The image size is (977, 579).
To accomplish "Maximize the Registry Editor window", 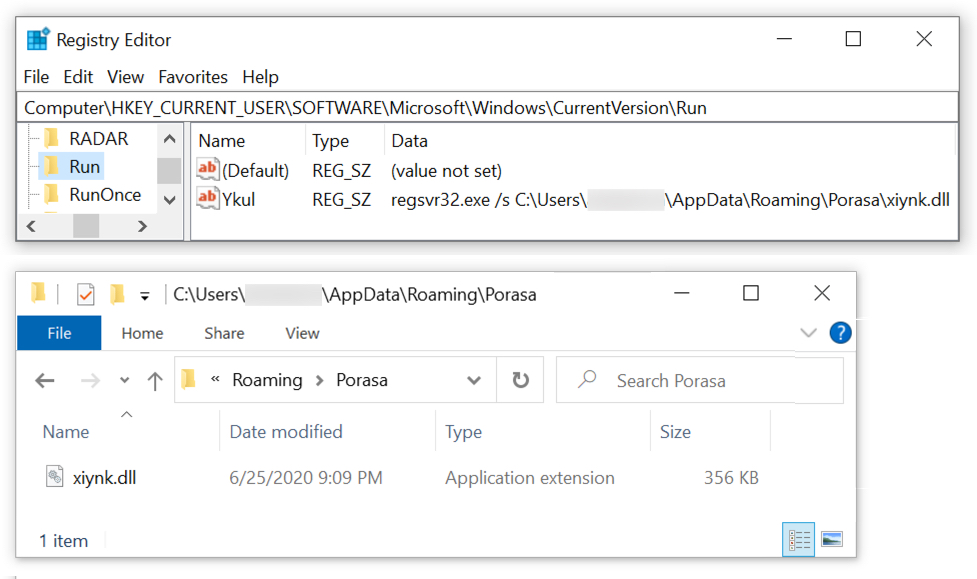I will click(x=853, y=39).
